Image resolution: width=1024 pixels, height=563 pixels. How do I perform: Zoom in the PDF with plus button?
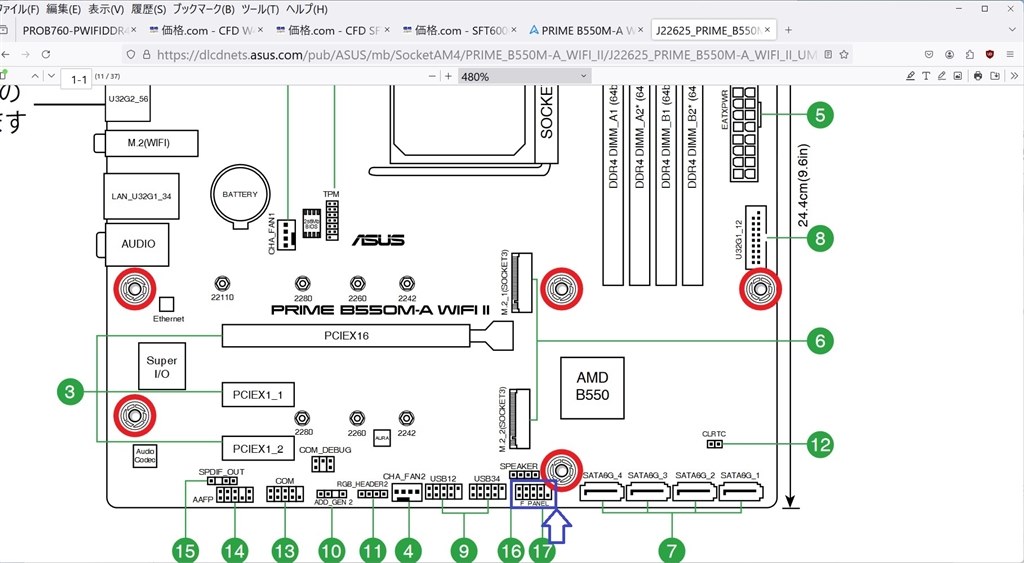pyautogui.click(x=448, y=76)
